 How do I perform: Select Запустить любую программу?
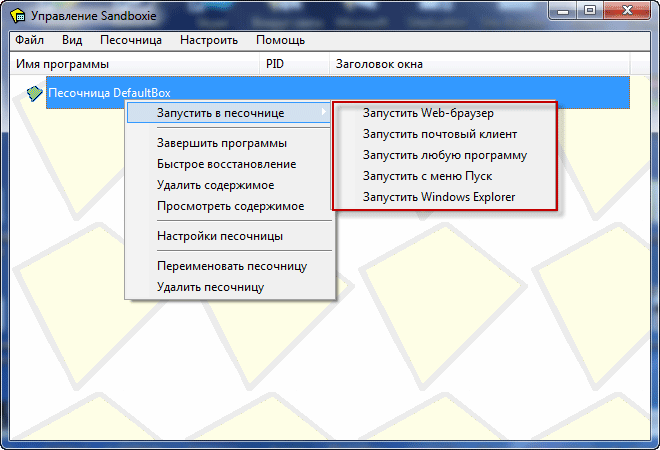(x=444, y=155)
